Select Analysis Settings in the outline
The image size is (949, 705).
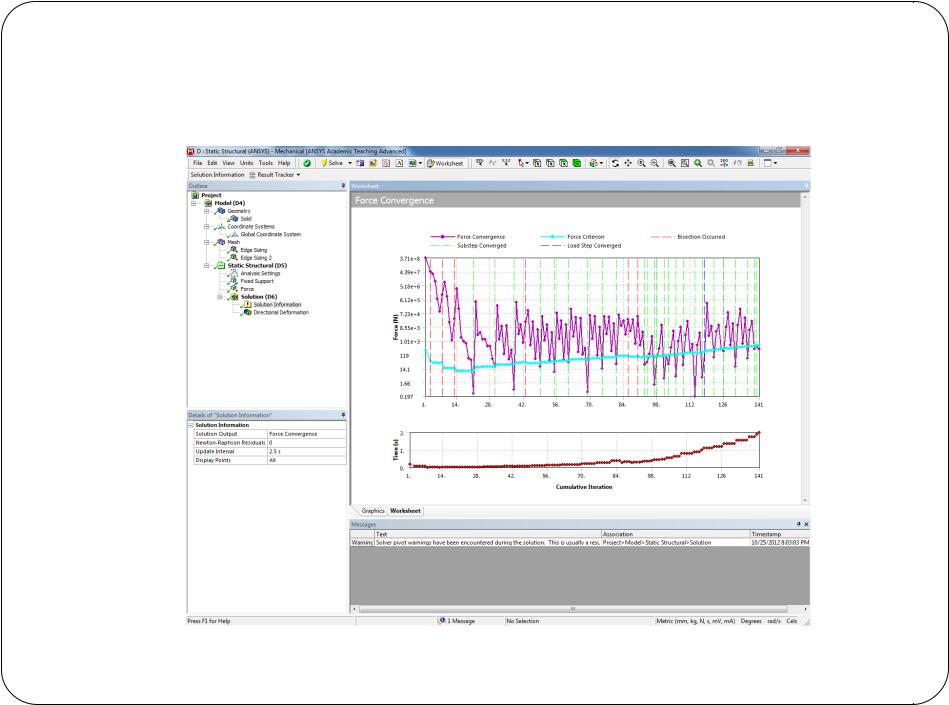260,274
